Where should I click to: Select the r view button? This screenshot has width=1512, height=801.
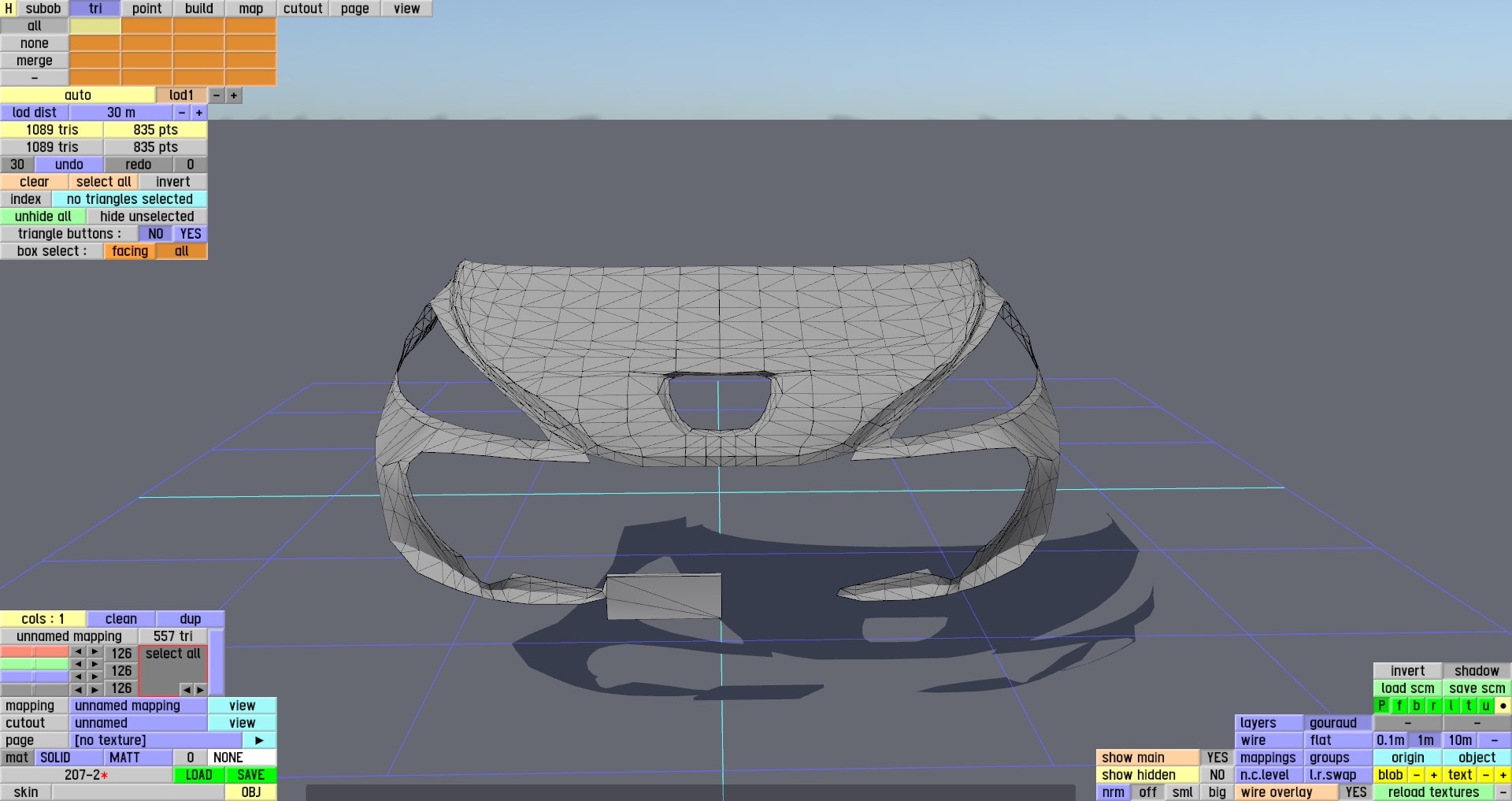(x=1433, y=706)
